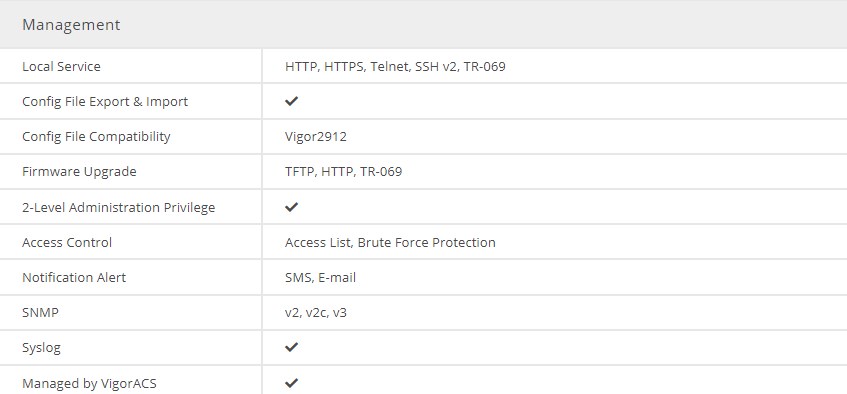Click the Managed by VigorACS label

tap(89, 384)
